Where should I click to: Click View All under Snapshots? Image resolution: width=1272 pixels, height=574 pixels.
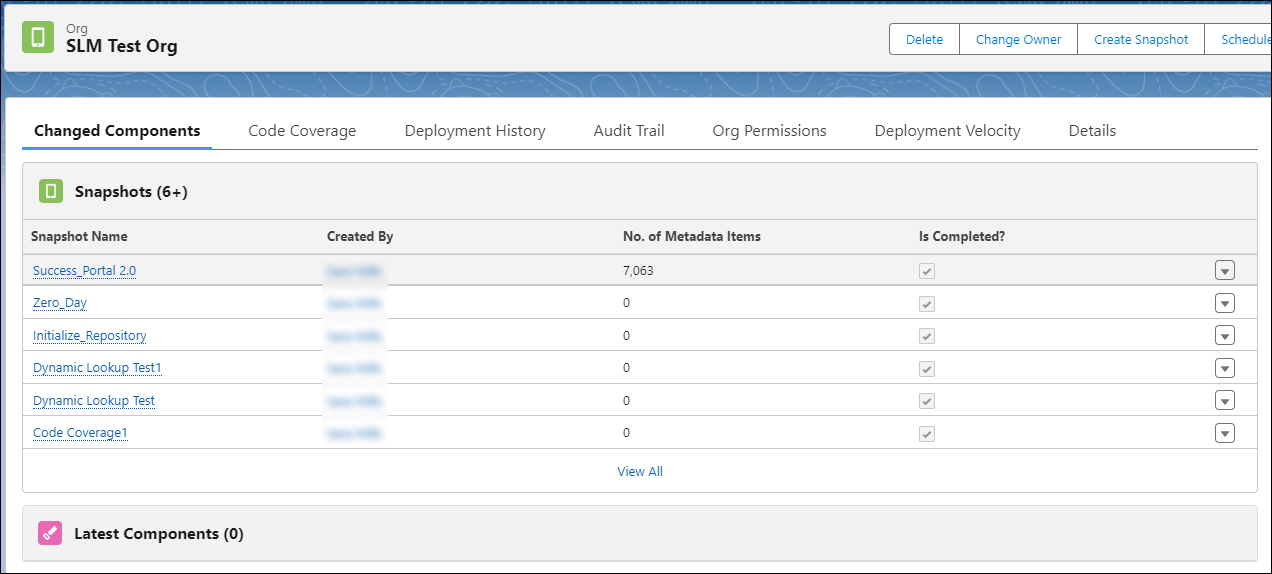point(640,472)
